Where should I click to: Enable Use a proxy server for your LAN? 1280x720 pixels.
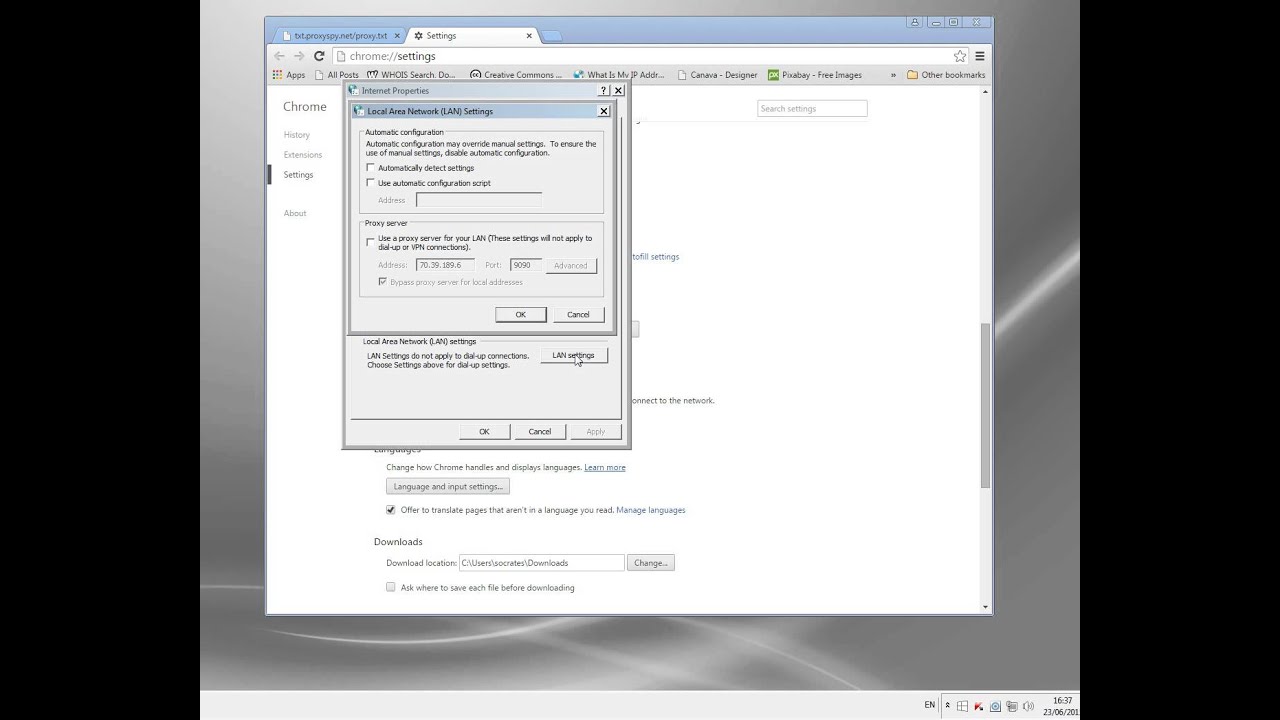pyautogui.click(x=370, y=241)
